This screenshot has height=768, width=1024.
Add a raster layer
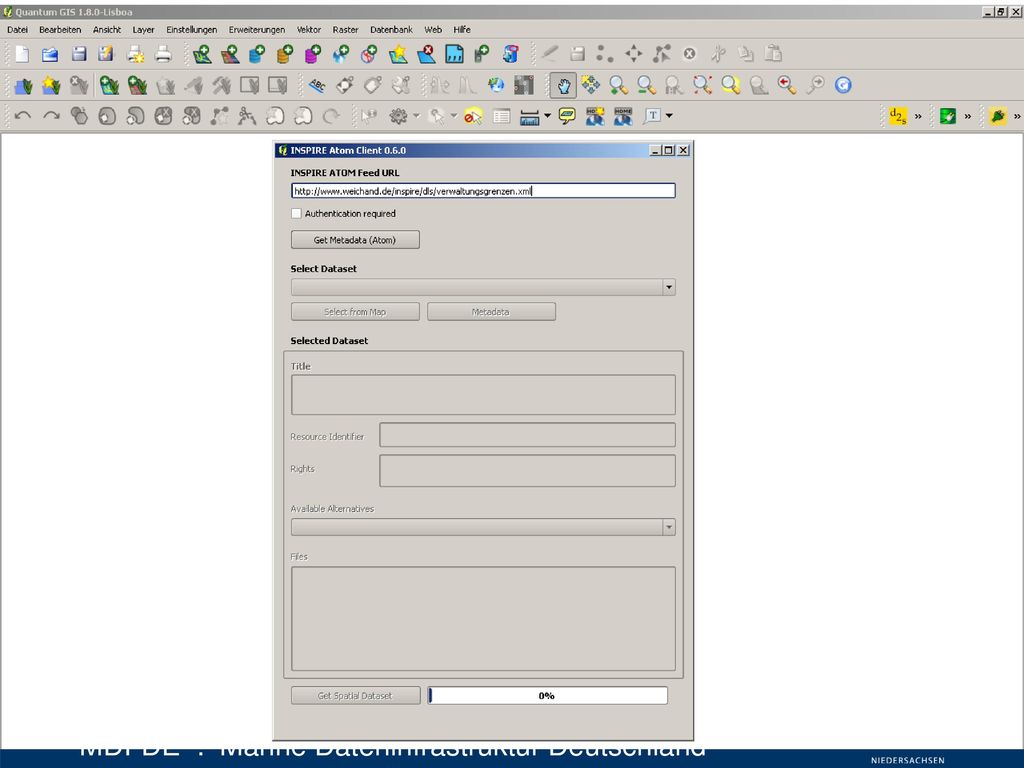[x=230, y=54]
